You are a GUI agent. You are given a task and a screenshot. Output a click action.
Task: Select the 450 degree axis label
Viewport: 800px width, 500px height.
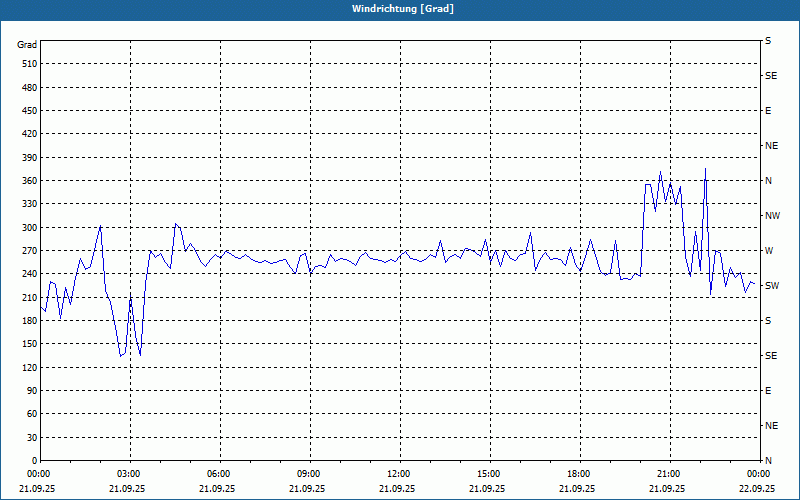pyautogui.click(x=30, y=111)
